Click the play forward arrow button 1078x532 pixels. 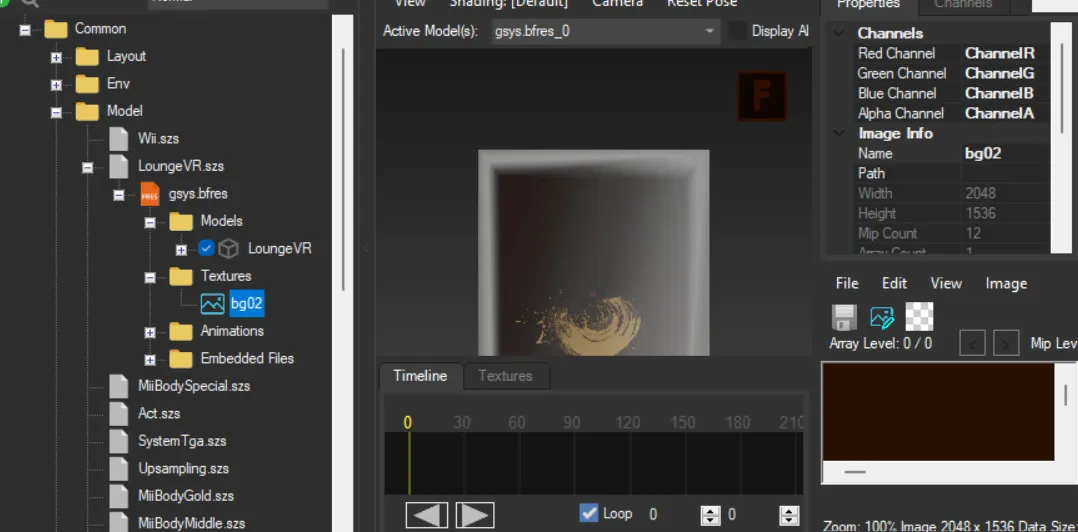click(x=475, y=515)
